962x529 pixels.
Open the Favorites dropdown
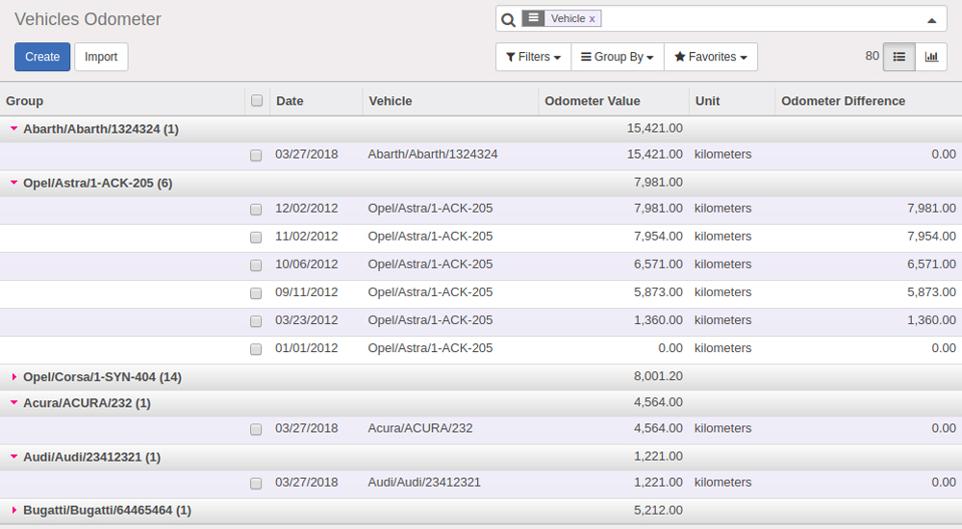point(710,57)
